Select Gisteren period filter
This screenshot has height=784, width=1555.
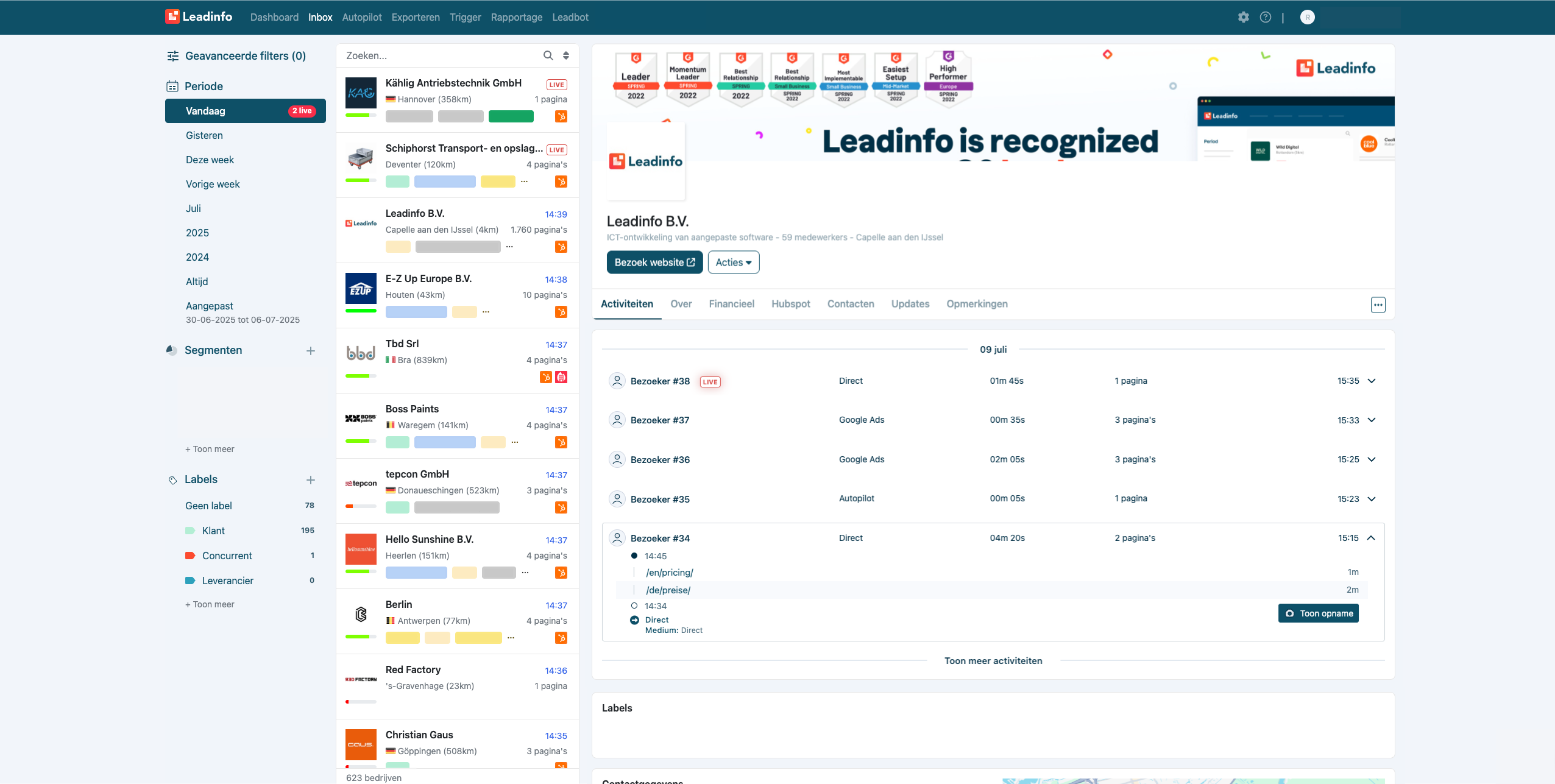[204, 135]
